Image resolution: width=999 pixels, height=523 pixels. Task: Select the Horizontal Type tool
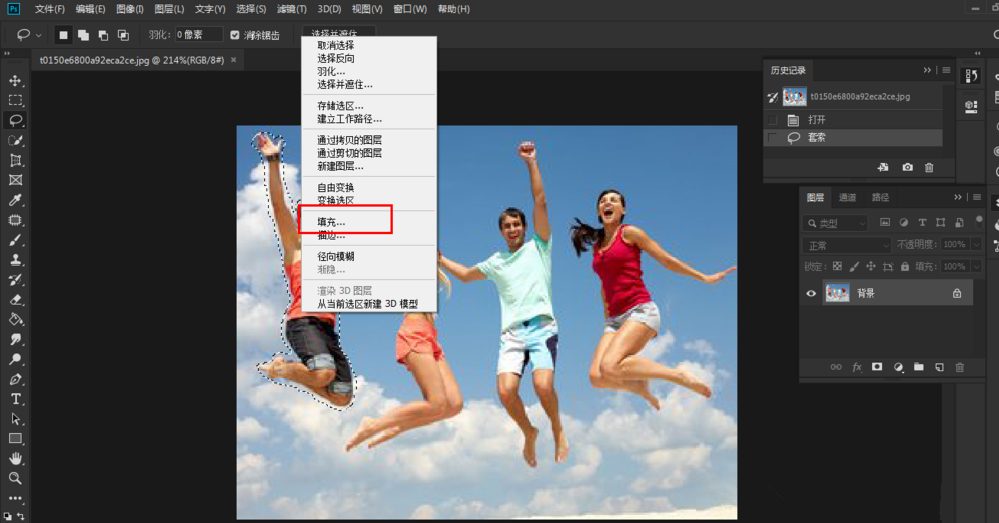15,399
